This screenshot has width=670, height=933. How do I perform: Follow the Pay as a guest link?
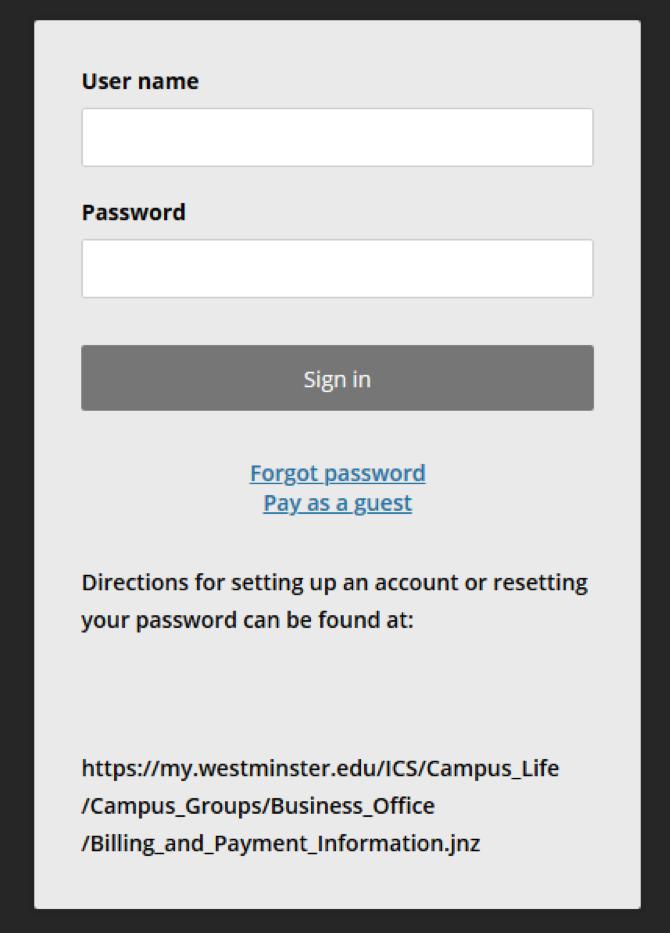337,503
